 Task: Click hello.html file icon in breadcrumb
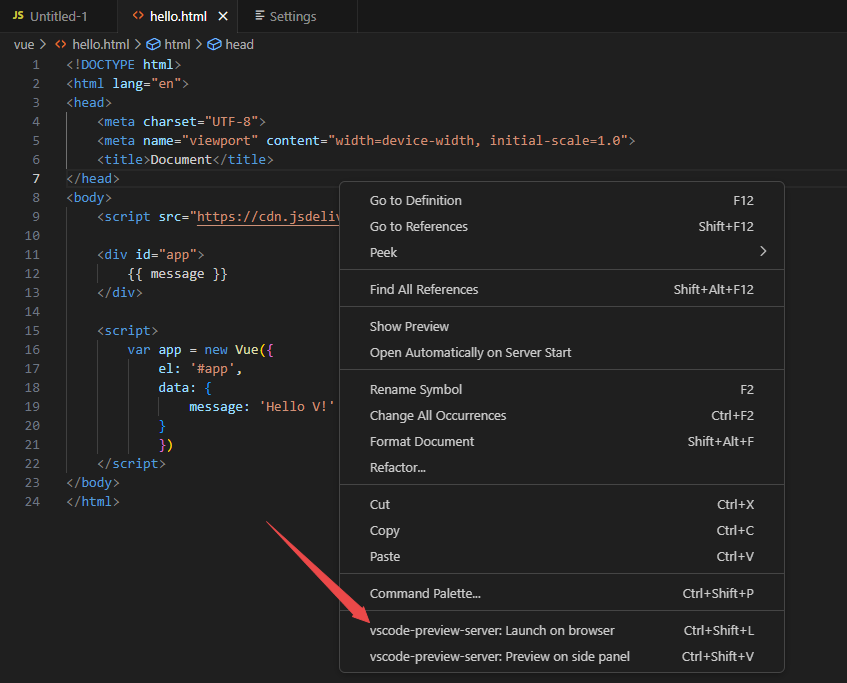point(60,44)
